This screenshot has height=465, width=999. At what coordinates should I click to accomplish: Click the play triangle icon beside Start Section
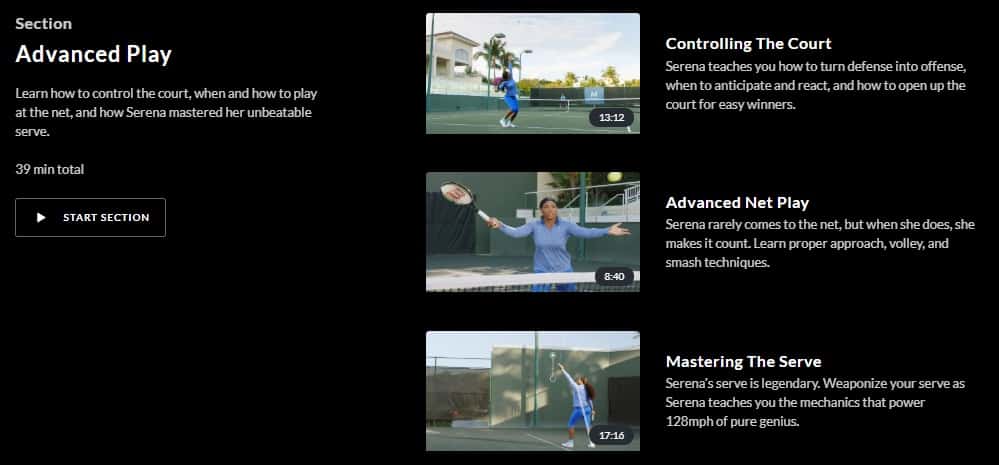[41, 218]
